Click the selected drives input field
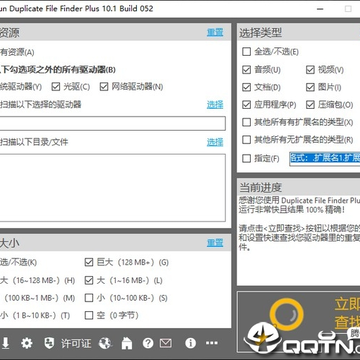360x360 pixels. click(x=113, y=123)
